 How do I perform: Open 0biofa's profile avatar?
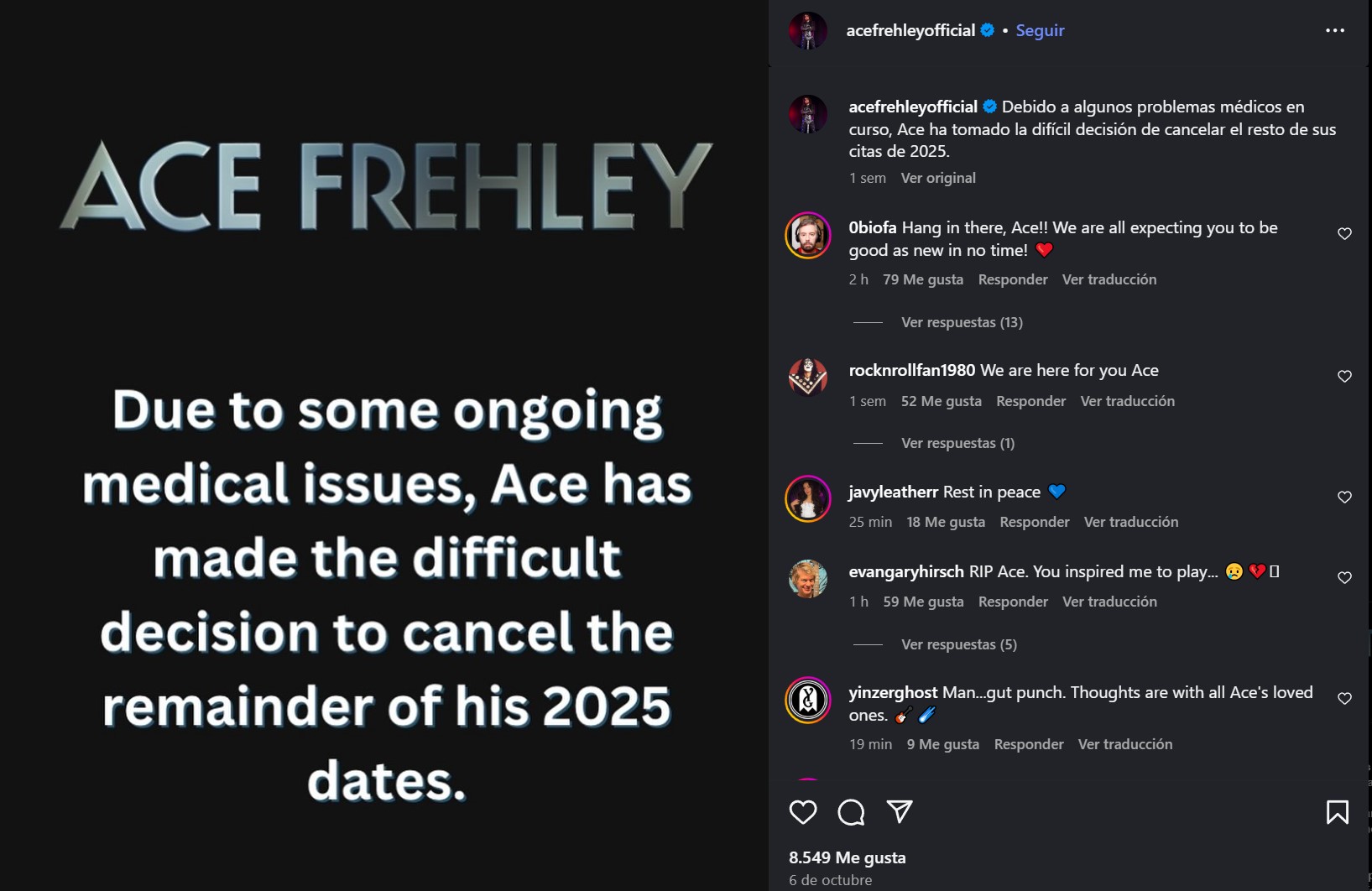(808, 236)
